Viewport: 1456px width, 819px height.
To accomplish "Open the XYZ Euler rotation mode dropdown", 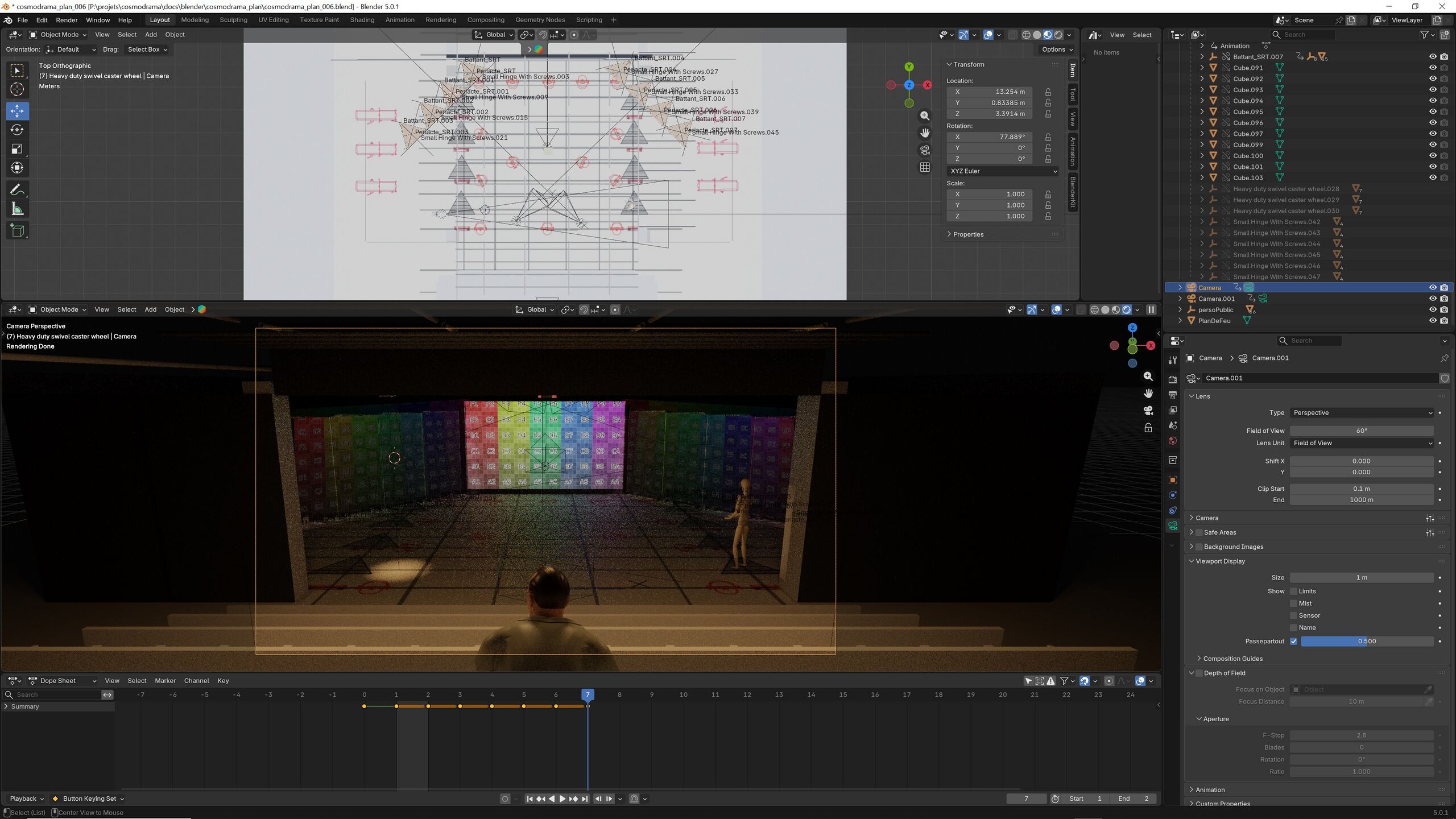I will 1003,171.
